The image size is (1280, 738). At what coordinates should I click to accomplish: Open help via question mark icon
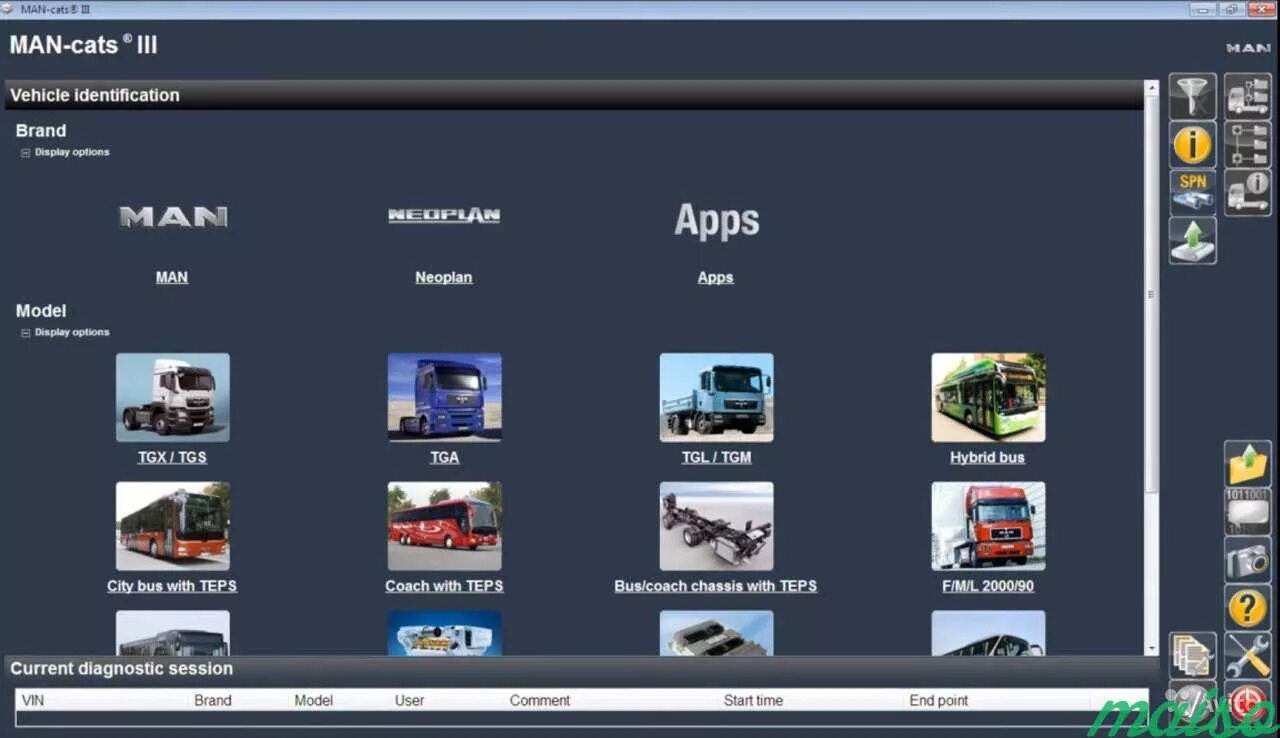[x=1248, y=608]
